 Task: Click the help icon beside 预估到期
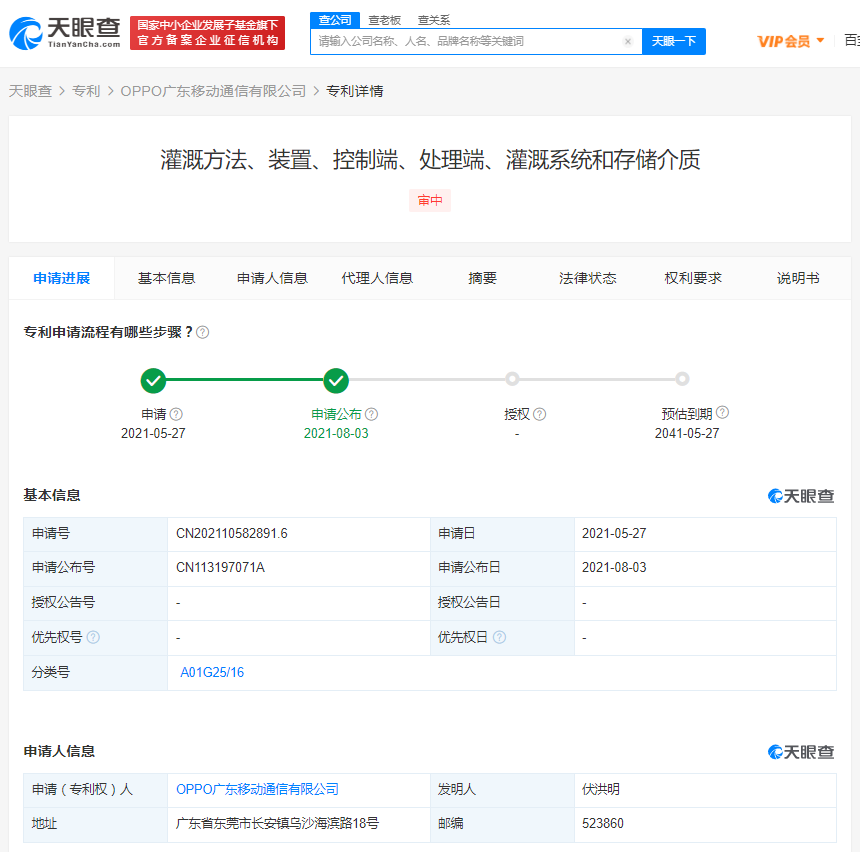click(x=722, y=412)
